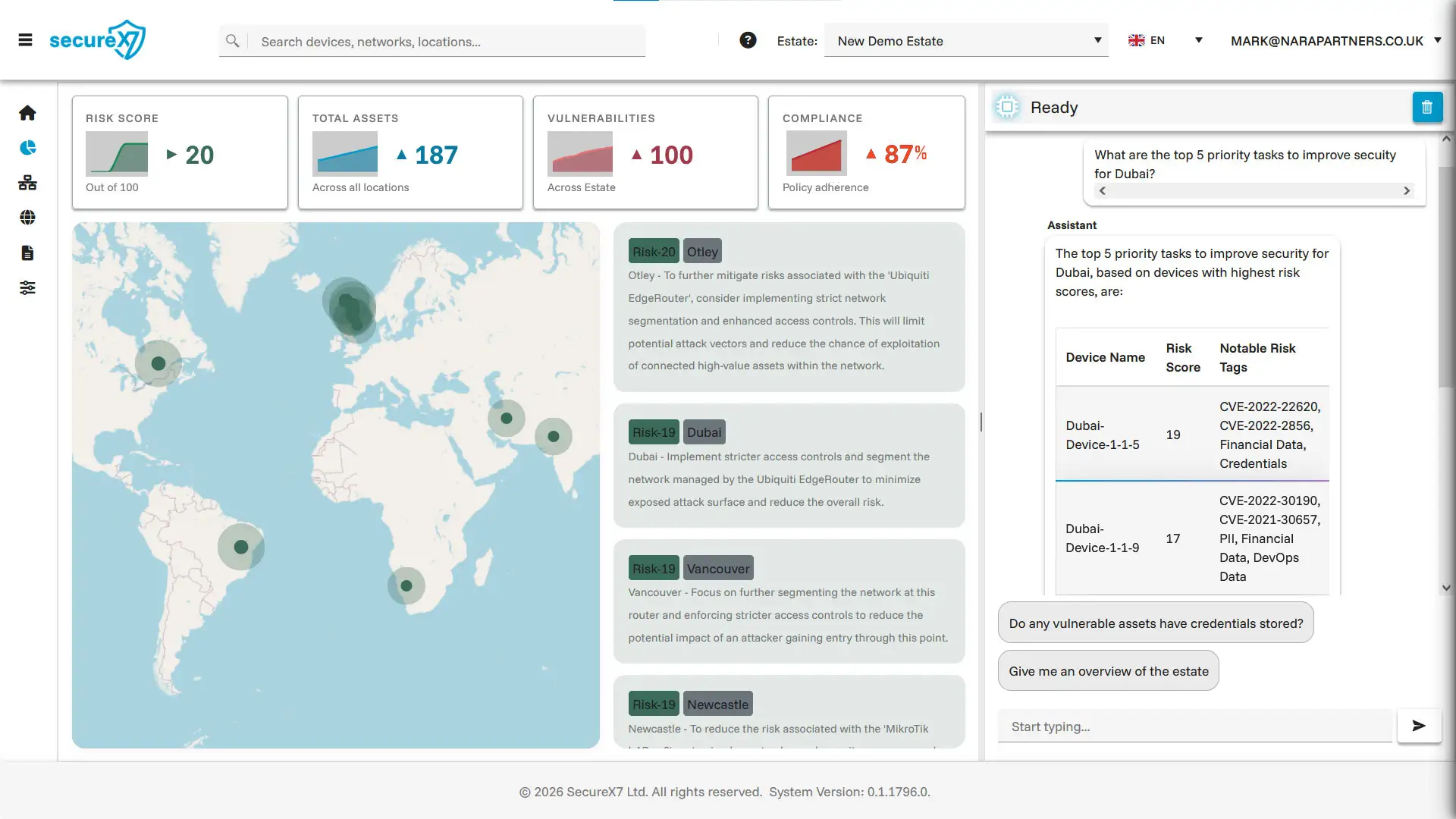Open the sliders settings sidebar icon
1456x819 pixels.
27,287
